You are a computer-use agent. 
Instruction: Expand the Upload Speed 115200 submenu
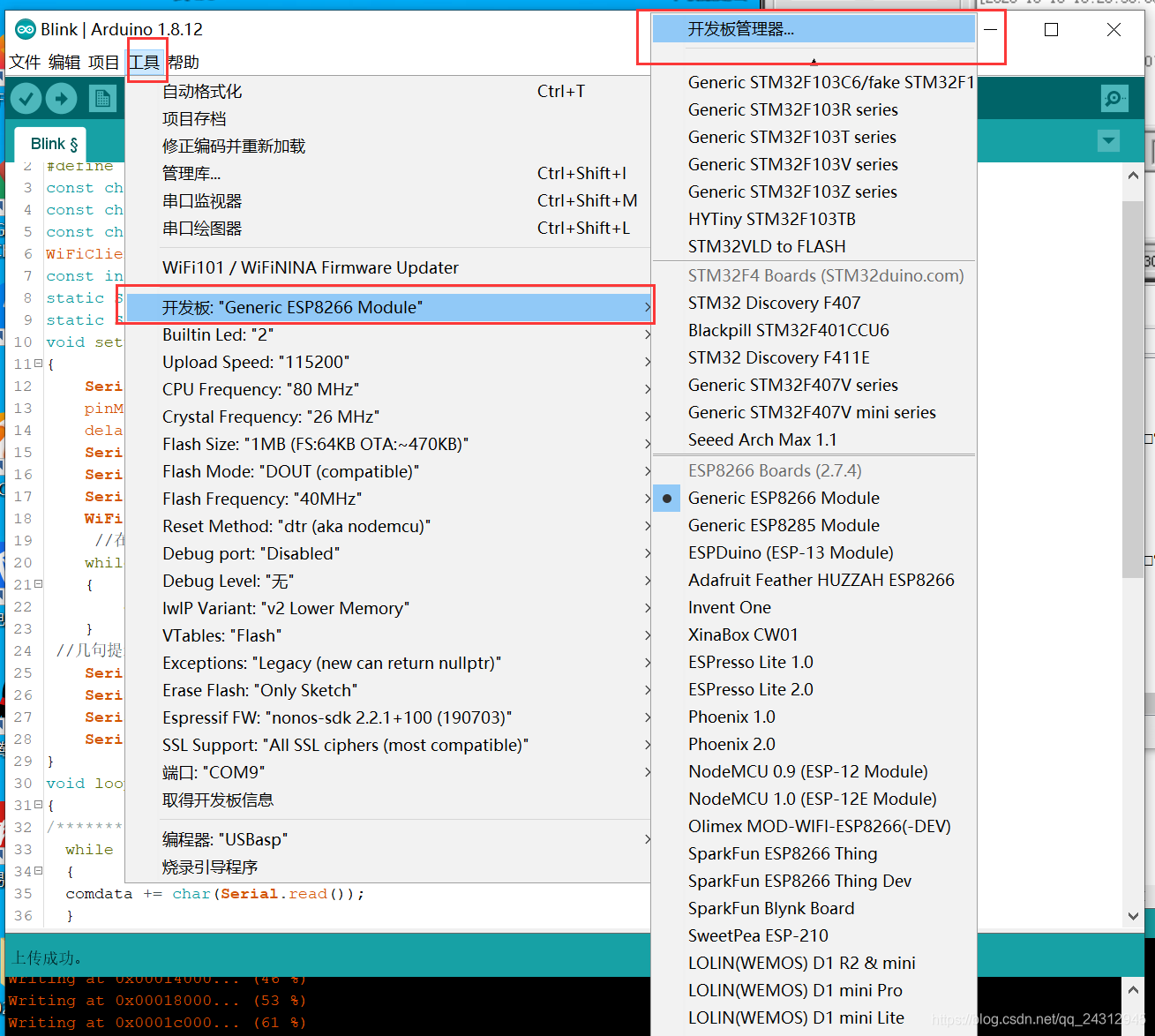tap(388, 362)
